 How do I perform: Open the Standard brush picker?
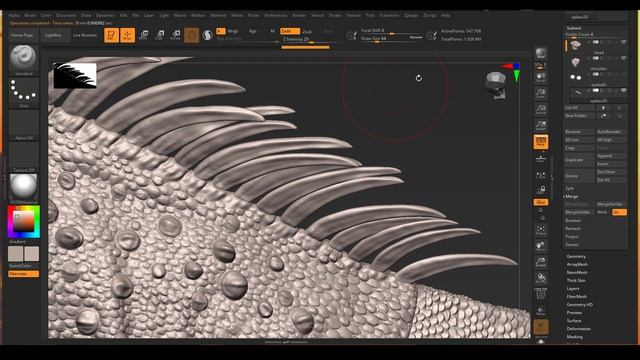pos(24,60)
